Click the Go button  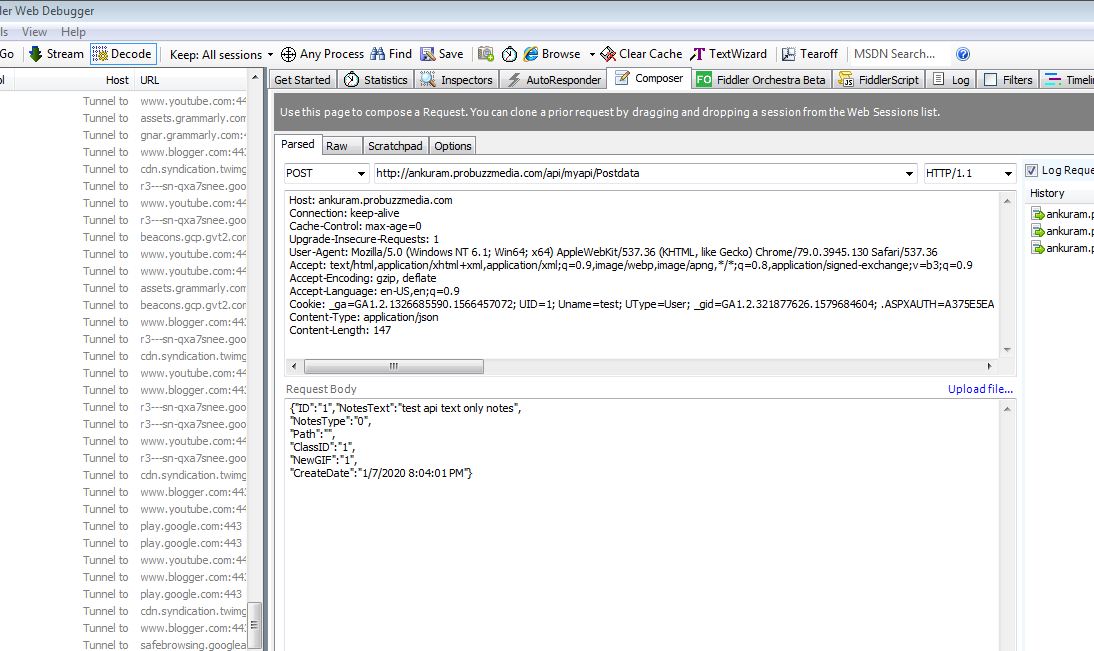[x=9, y=53]
